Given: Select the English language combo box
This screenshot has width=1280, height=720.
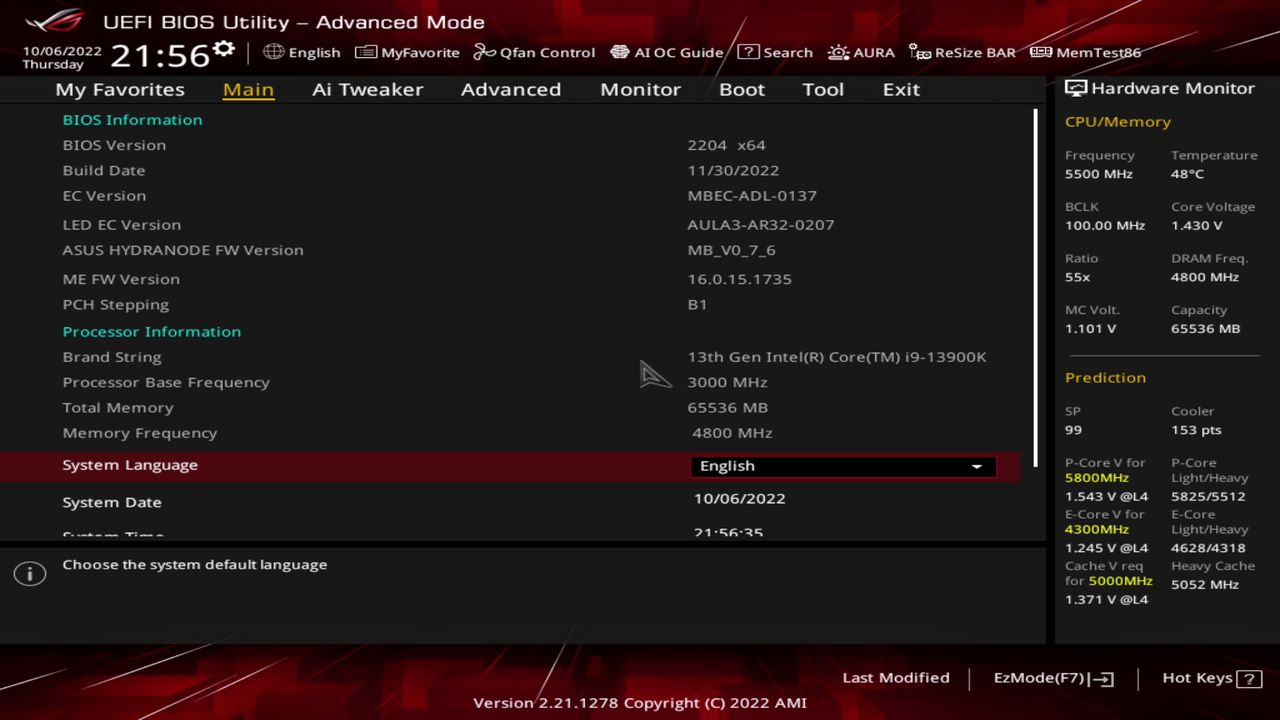Looking at the screenshot, I should 843,466.
